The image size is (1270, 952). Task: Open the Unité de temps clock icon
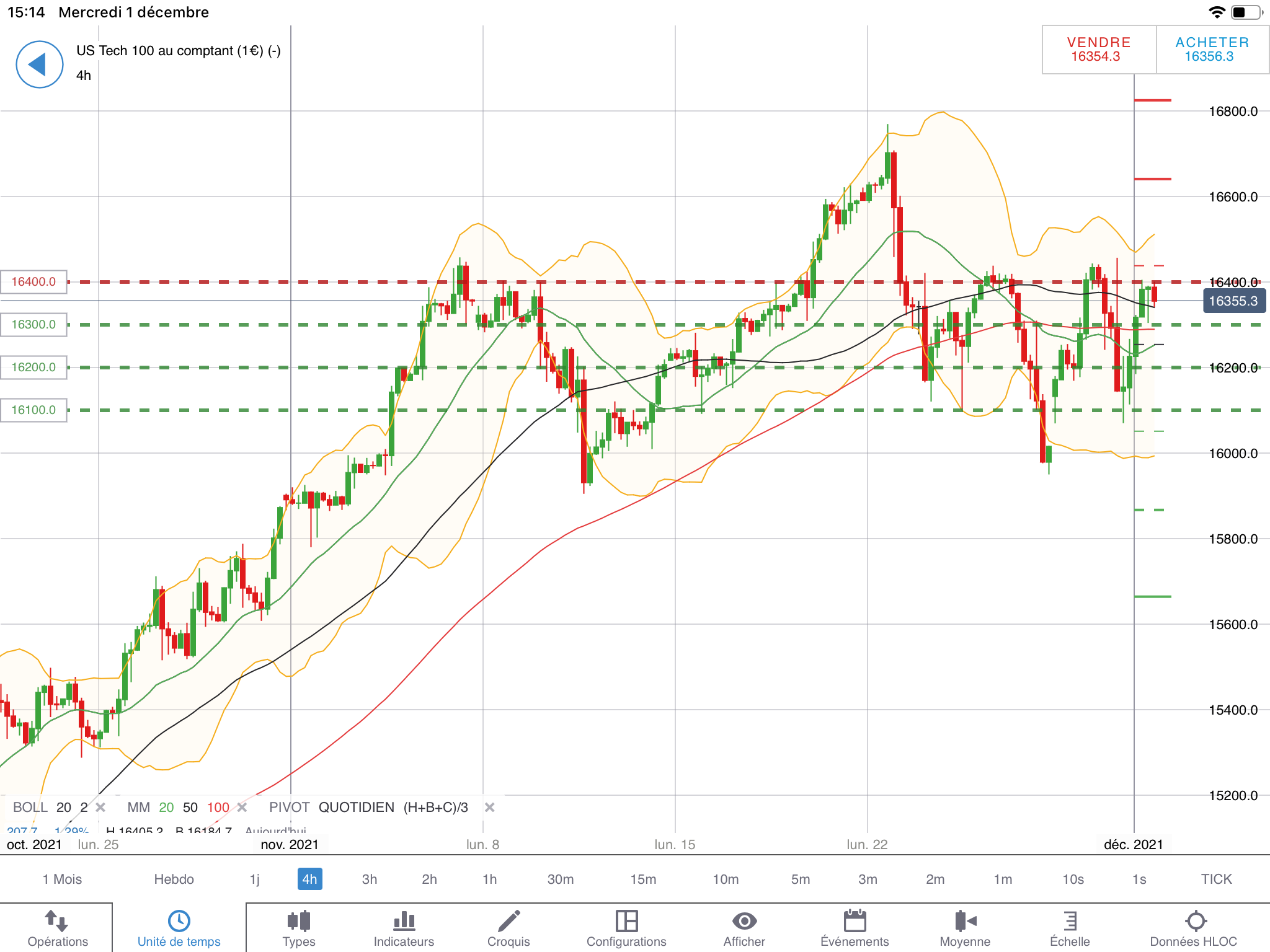179,922
